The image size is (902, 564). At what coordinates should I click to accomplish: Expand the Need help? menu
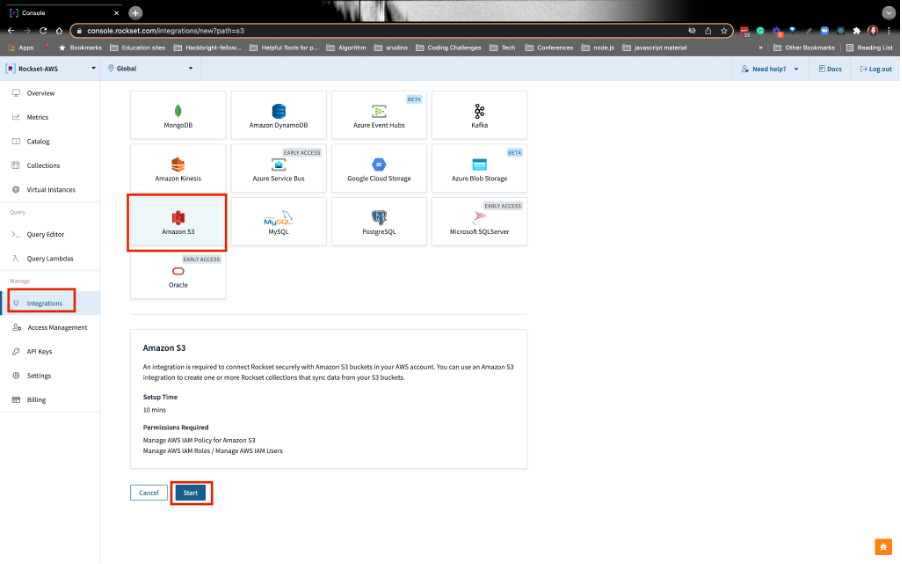click(770, 69)
